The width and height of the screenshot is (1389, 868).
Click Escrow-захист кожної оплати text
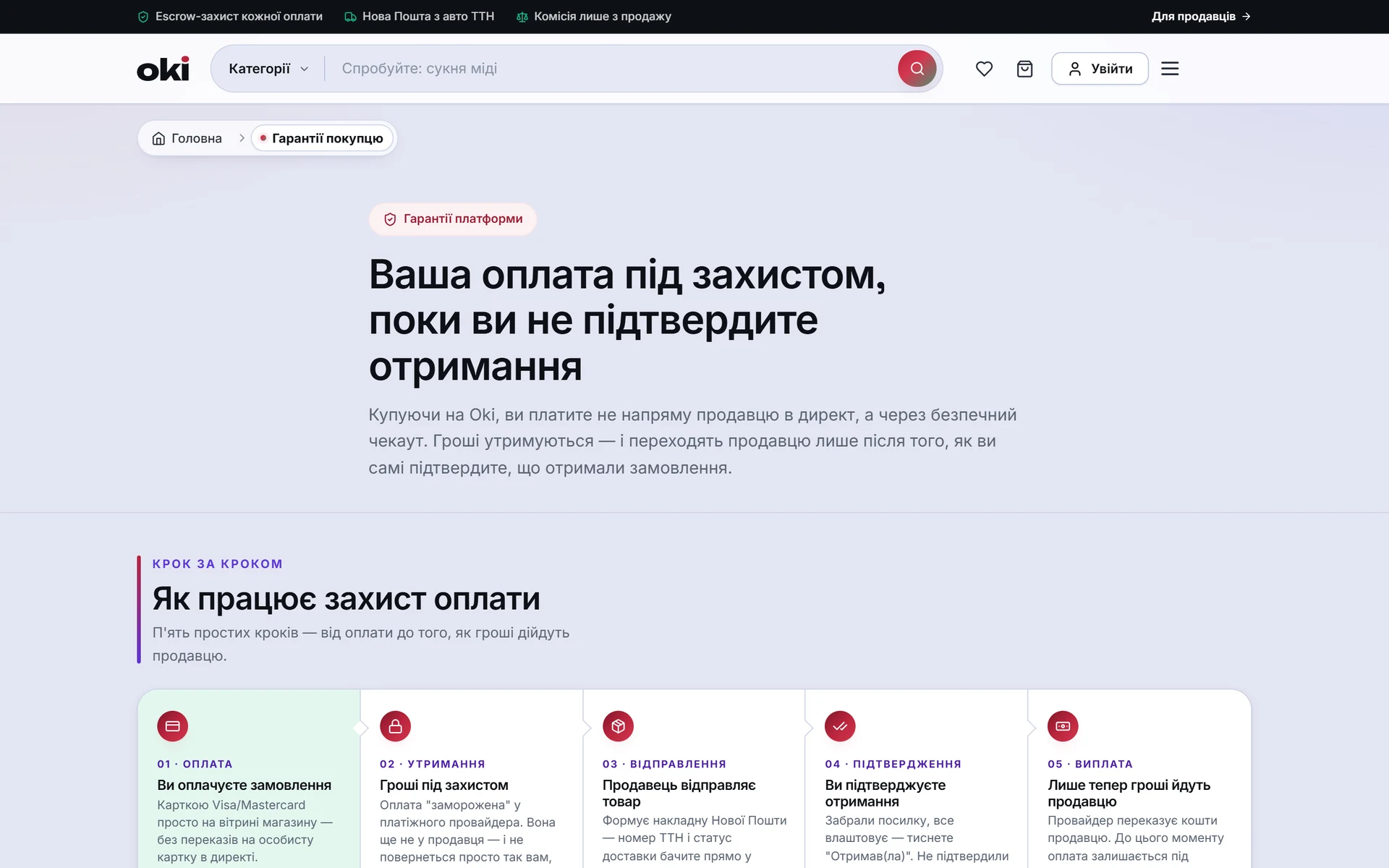click(x=239, y=17)
